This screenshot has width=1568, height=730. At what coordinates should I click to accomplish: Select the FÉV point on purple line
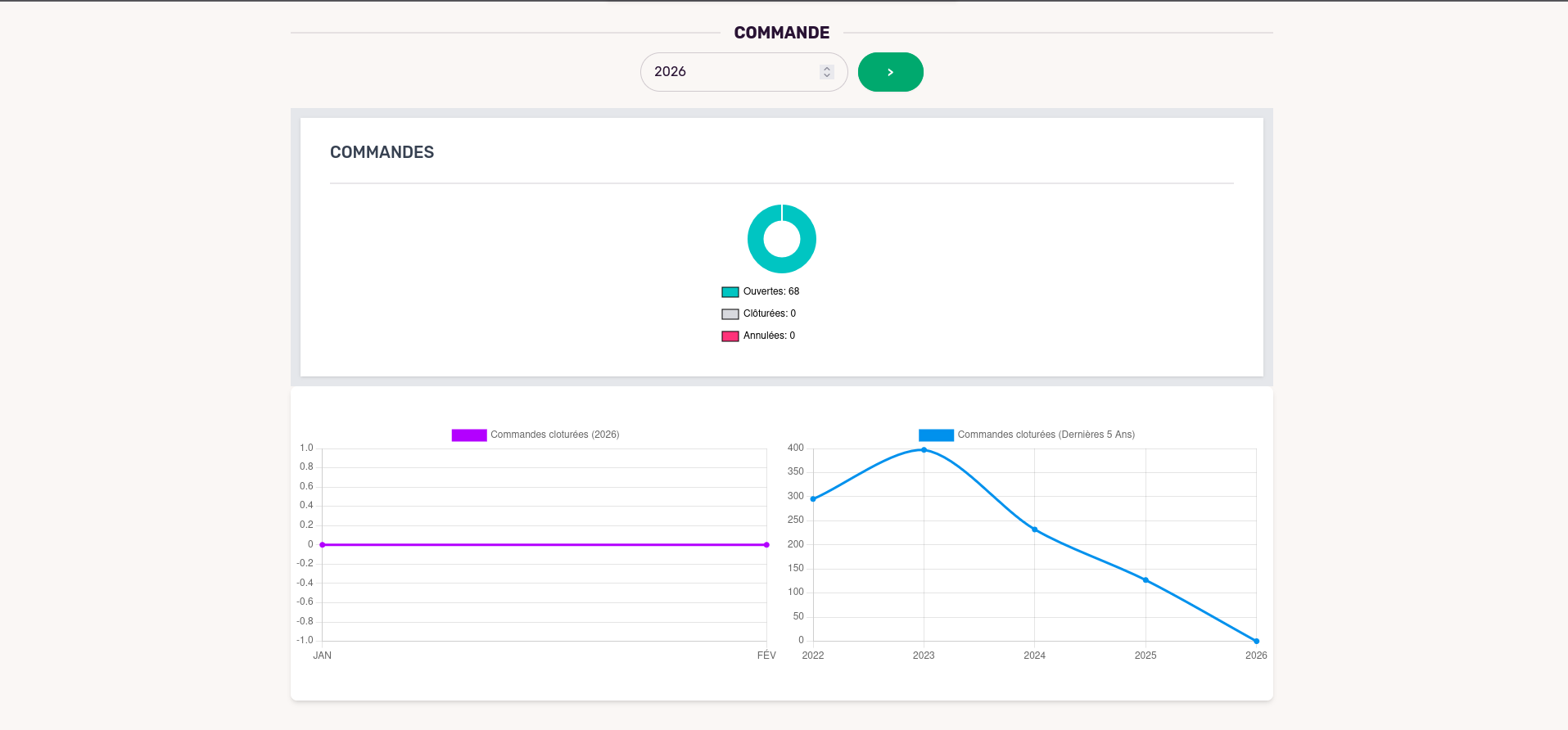[766, 545]
